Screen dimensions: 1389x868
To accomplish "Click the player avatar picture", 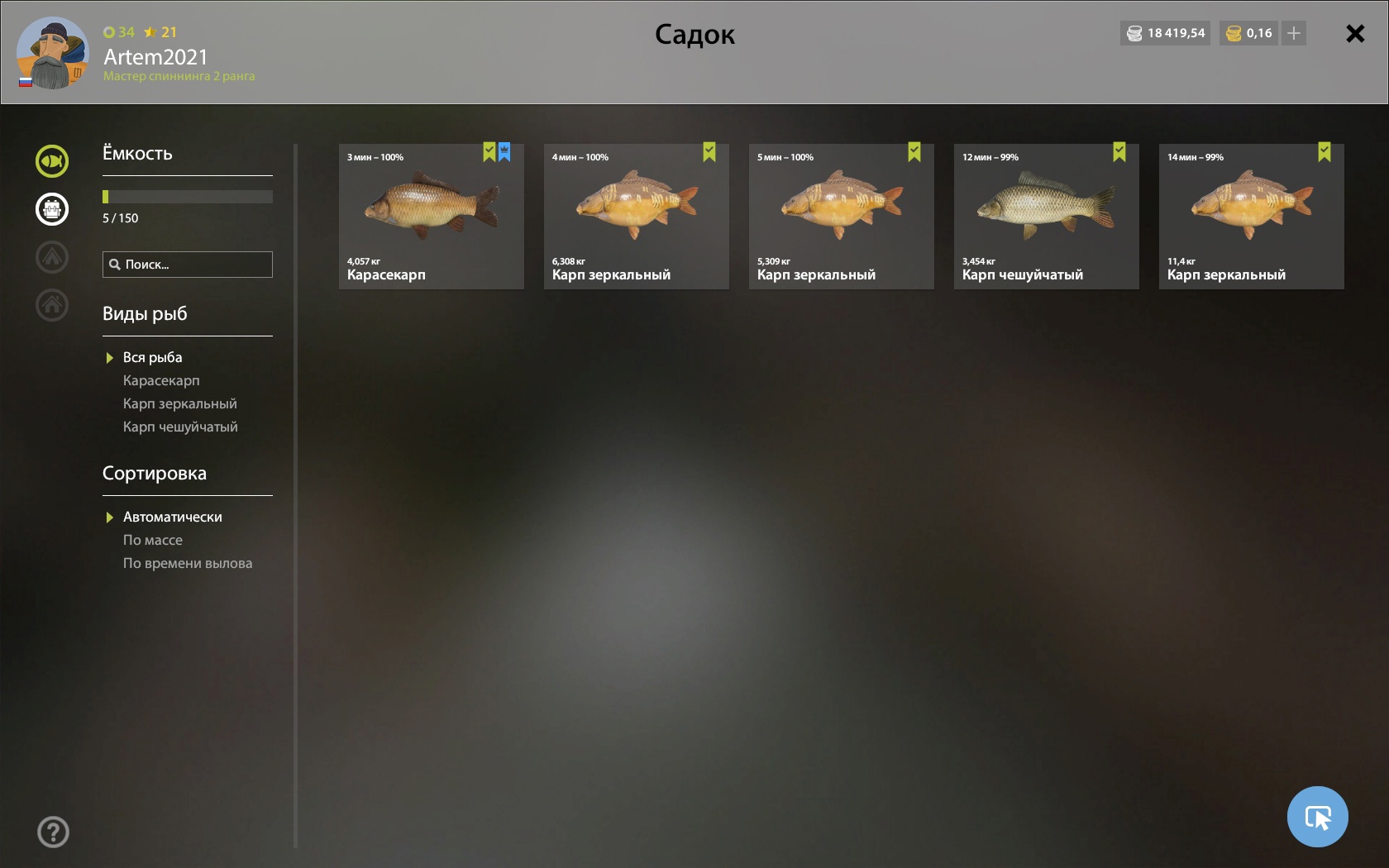I will coord(52,53).
